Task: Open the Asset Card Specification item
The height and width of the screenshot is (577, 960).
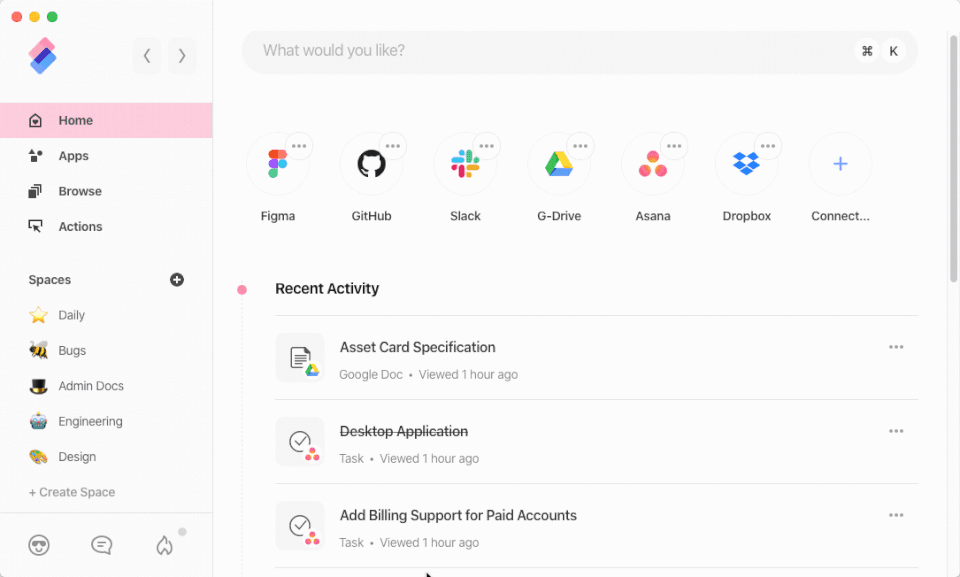Action: tap(596, 358)
